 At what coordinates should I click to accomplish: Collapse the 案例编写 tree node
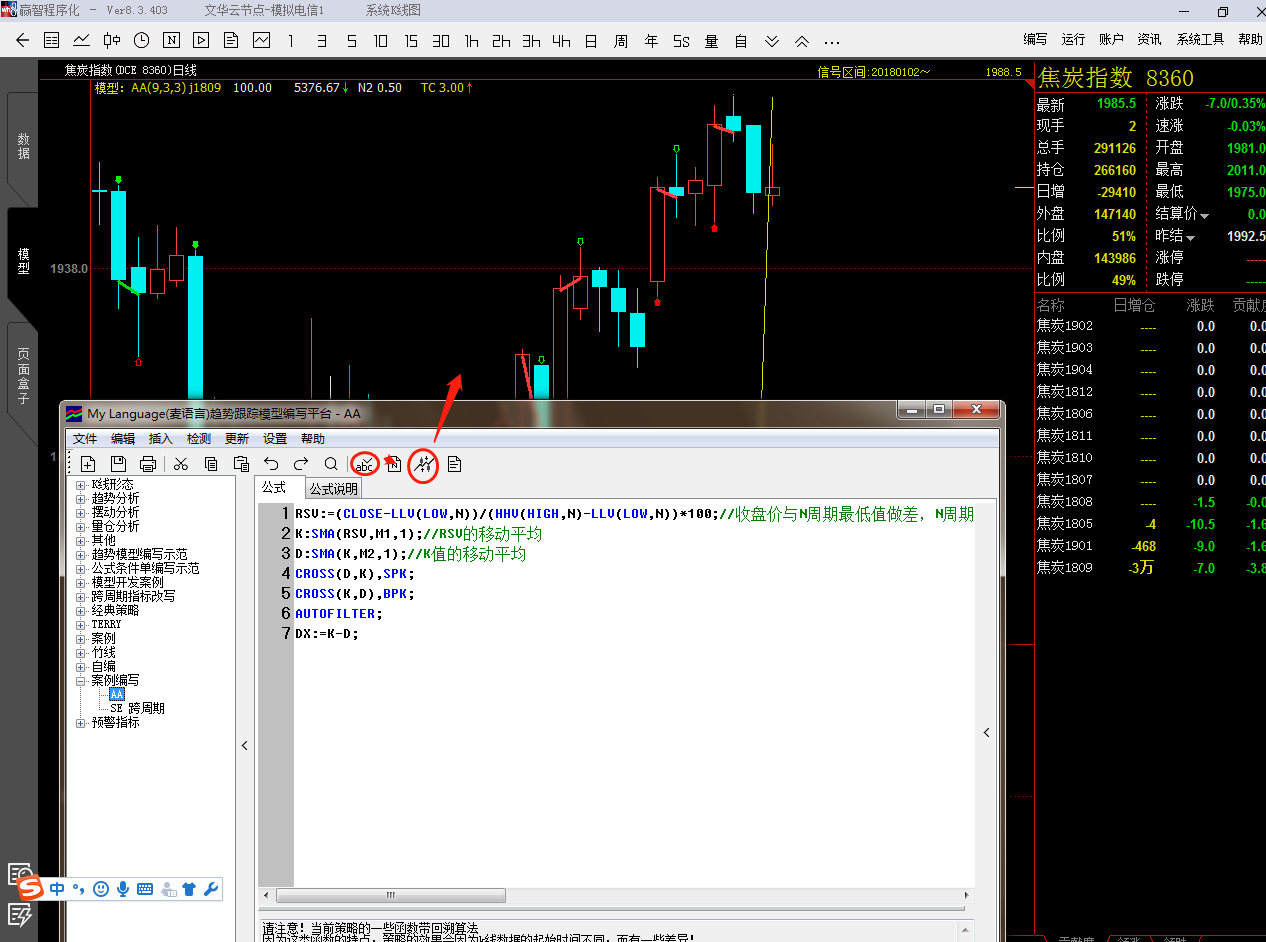tap(82, 680)
